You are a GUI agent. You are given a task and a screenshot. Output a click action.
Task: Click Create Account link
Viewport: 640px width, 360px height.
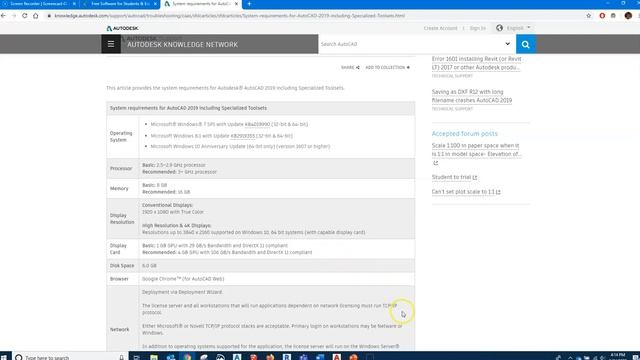pyautogui.click(x=440, y=28)
